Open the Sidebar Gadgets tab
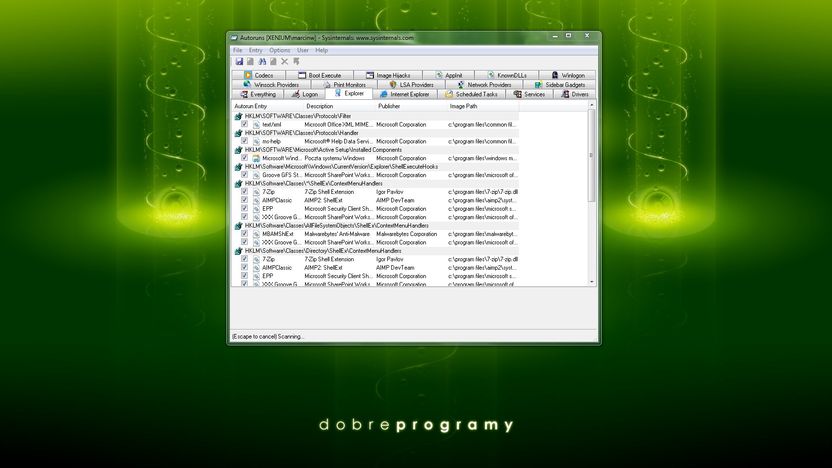 tap(559, 85)
